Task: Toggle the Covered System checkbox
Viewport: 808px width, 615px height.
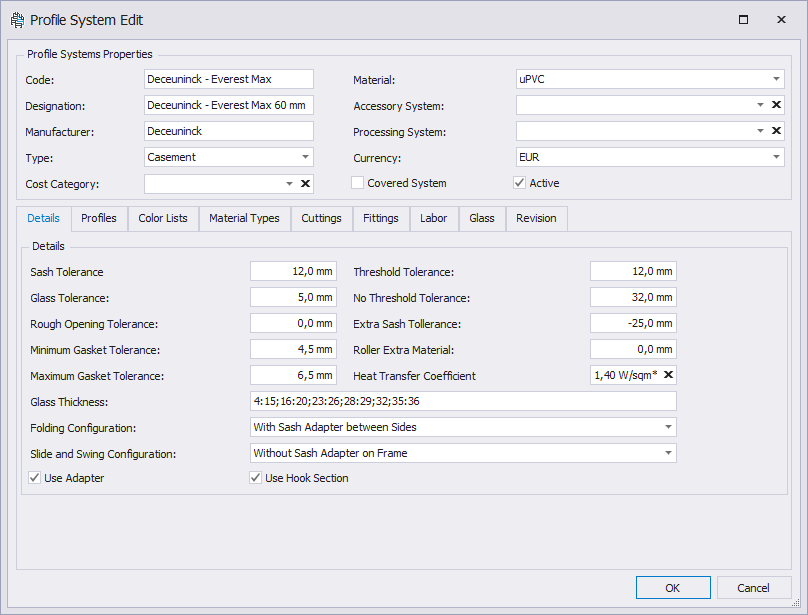Action: 358,183
